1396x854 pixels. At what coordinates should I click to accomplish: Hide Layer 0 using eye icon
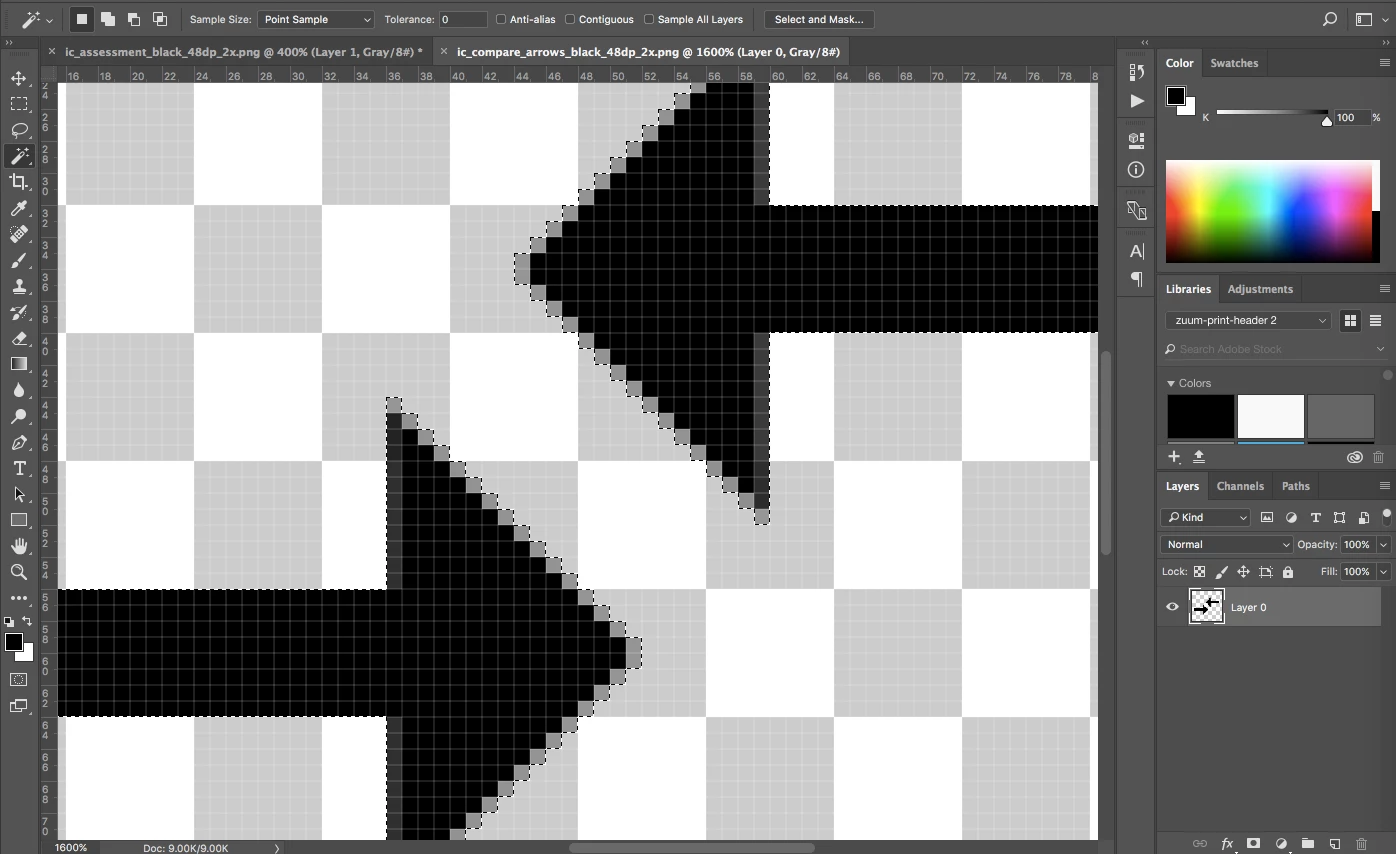point(1172,607)
